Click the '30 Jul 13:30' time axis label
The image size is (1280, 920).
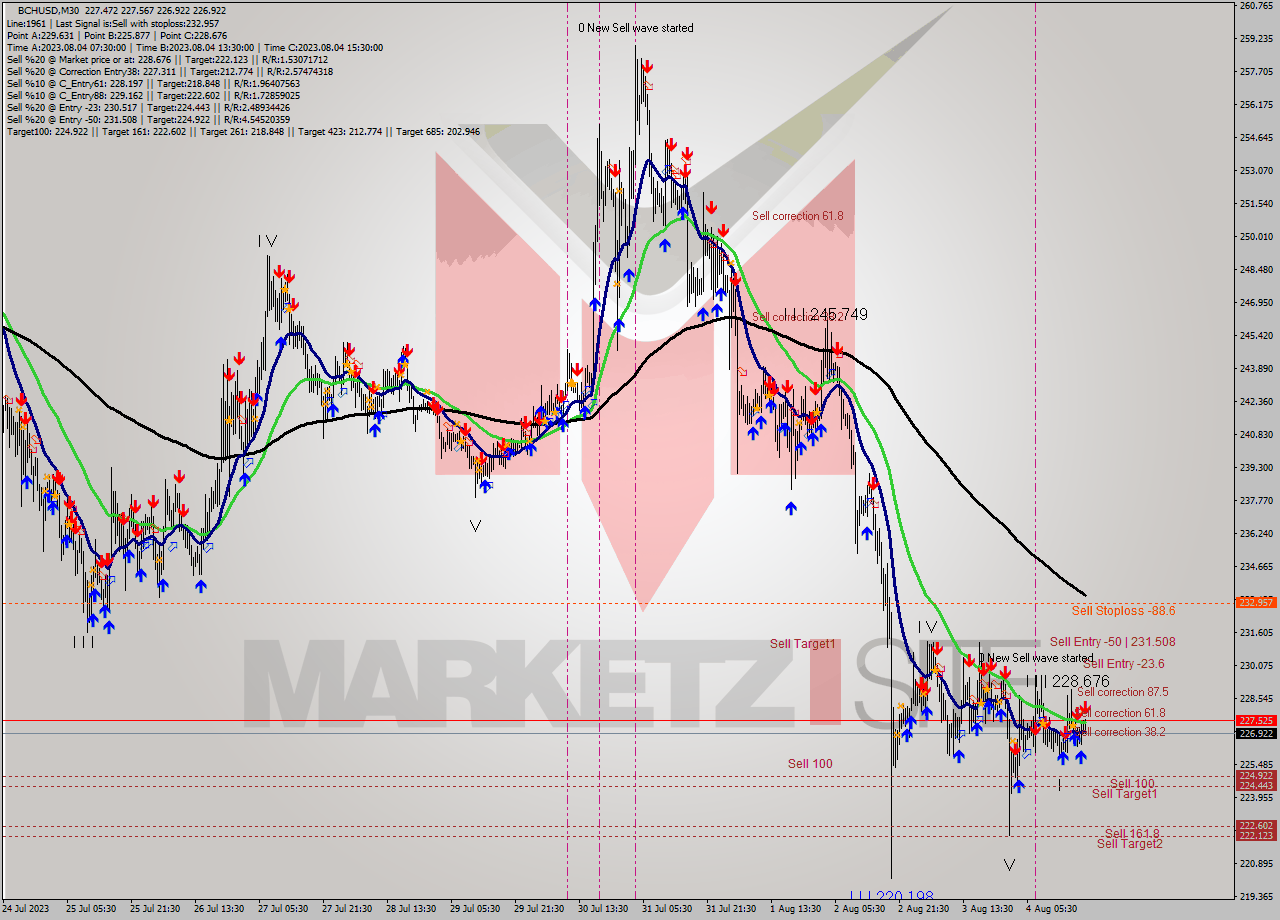[x=603, y=909]
